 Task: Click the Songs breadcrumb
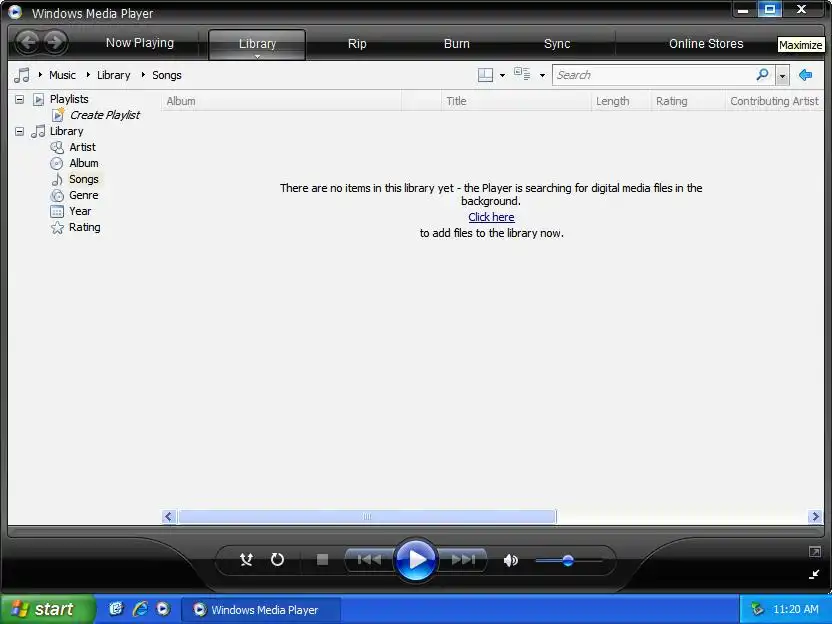tap(167, 75)
